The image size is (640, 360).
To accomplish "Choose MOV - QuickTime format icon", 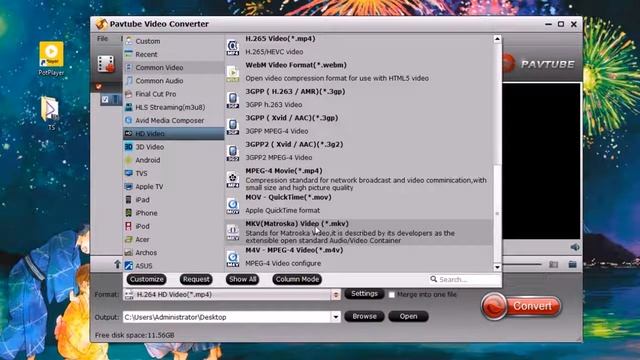I will point(233,207).
